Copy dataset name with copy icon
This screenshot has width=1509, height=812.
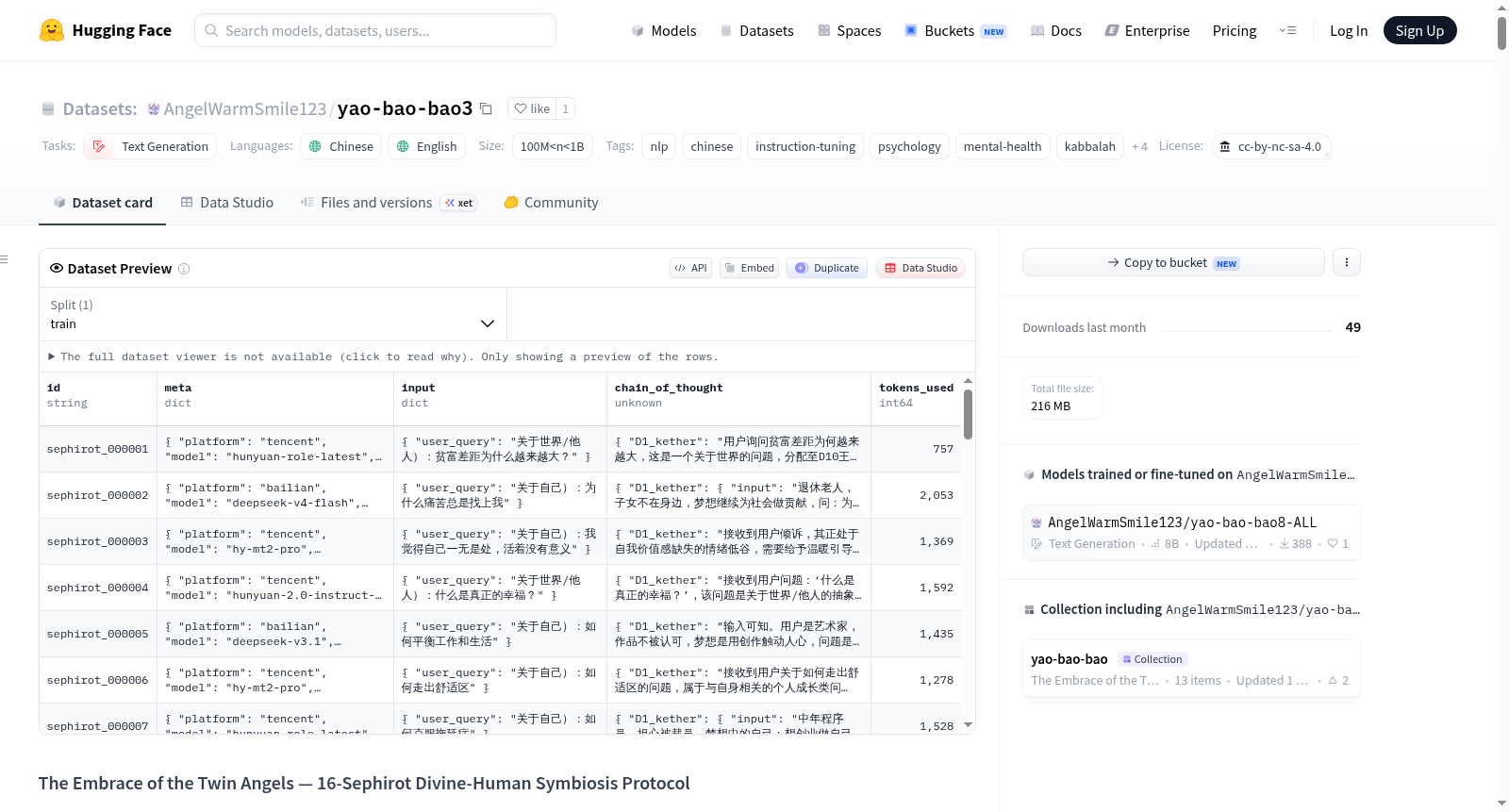pos(486,108)
